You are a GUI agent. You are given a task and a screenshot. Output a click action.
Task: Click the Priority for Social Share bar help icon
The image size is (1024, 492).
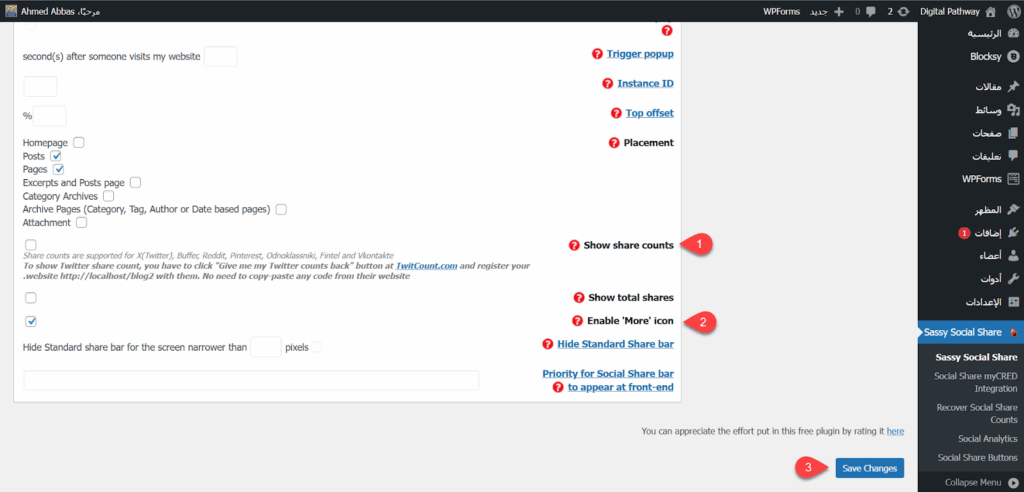(558, 387)
